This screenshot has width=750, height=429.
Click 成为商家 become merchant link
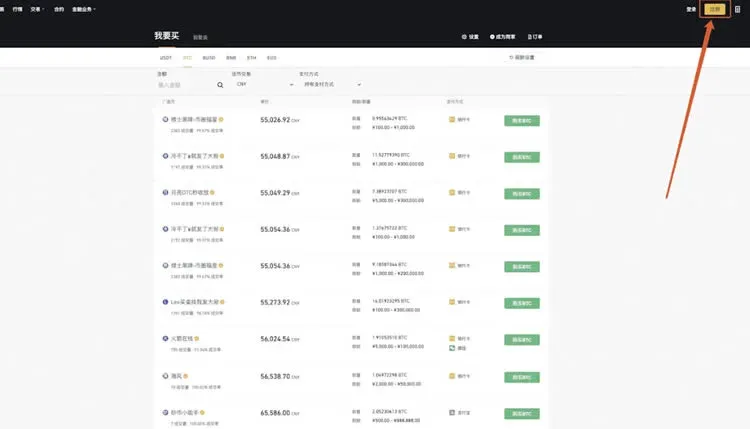pyautogui.click(x=502, y=37)
